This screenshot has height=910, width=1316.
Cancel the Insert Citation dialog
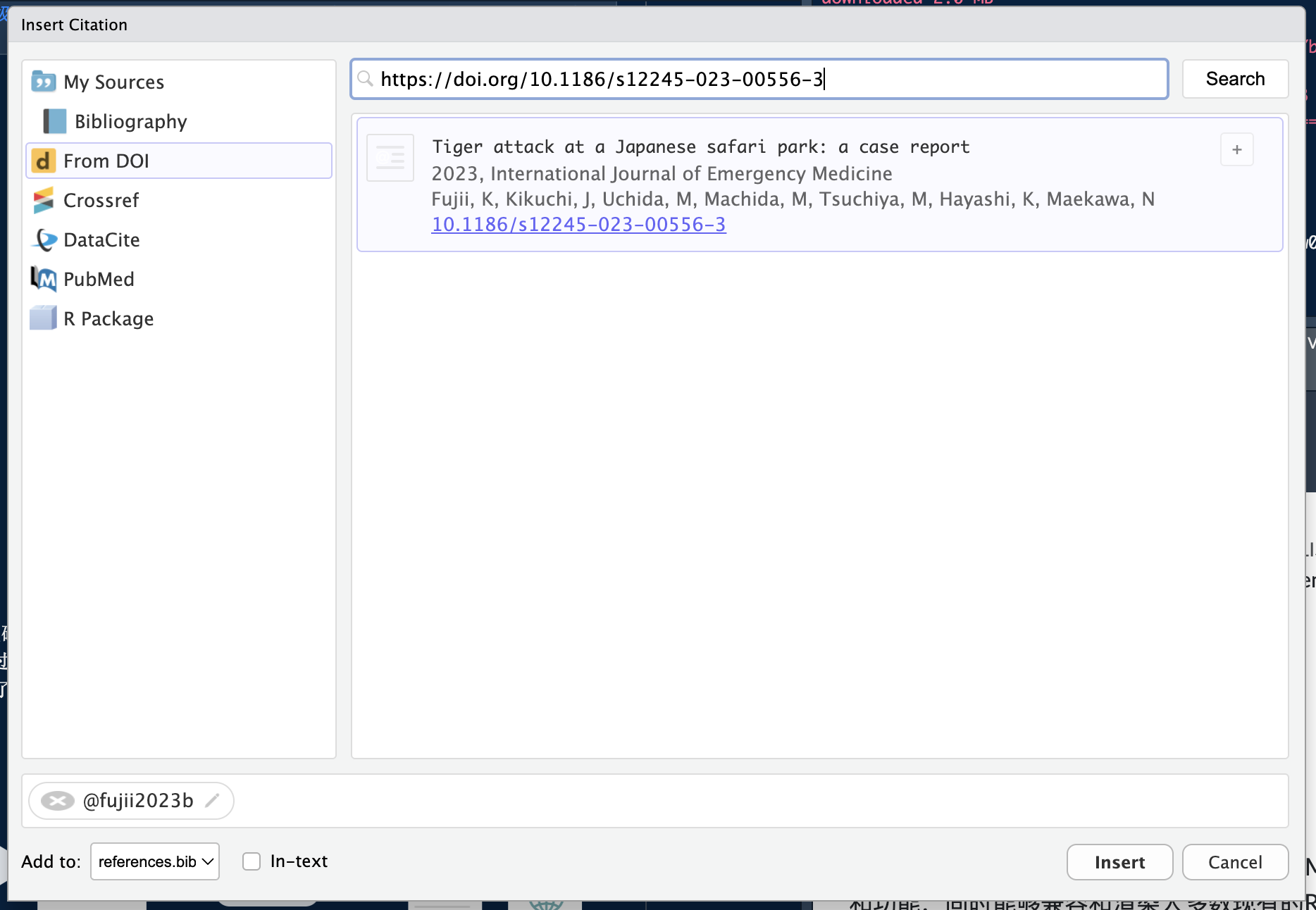coord(1234,862)
